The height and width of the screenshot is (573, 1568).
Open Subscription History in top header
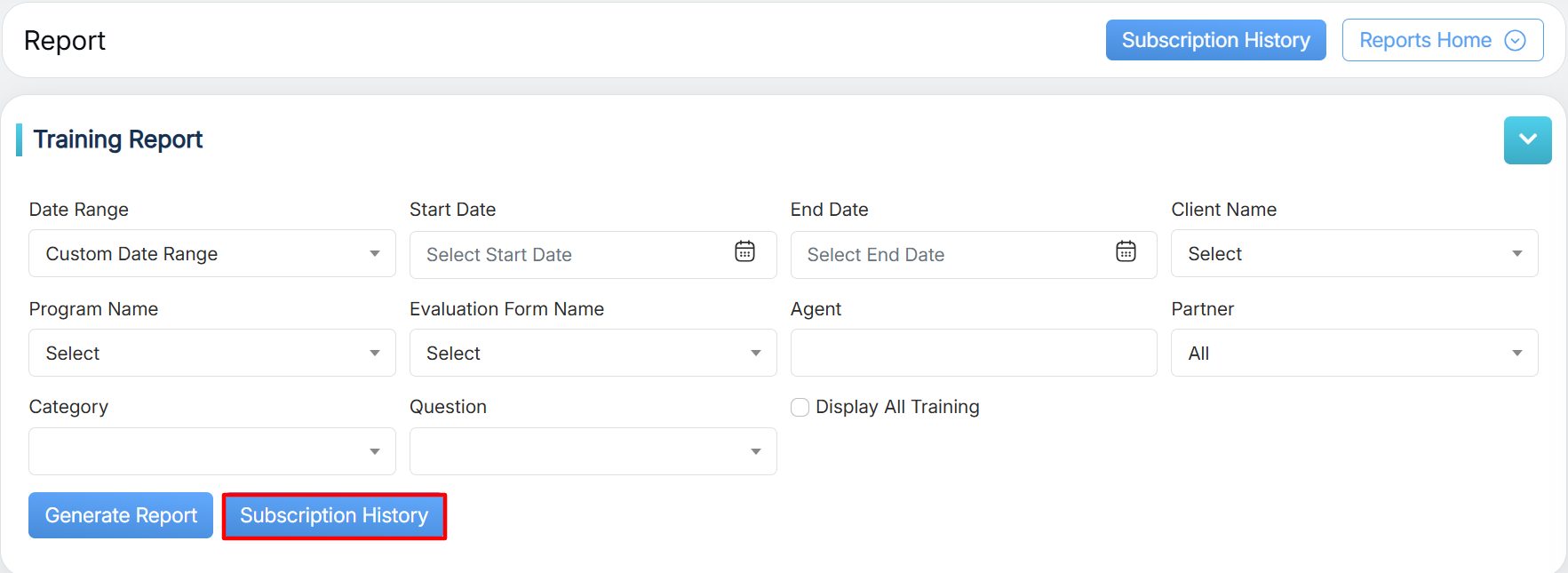1215,41
